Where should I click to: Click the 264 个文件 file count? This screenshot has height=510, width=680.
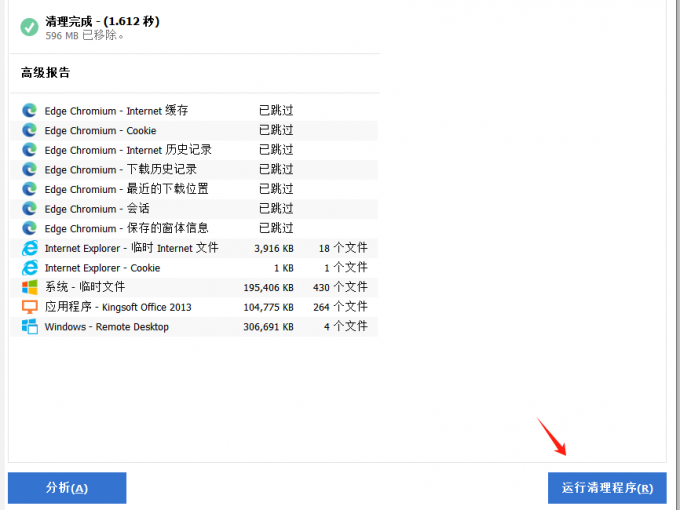tap(340, 307)
